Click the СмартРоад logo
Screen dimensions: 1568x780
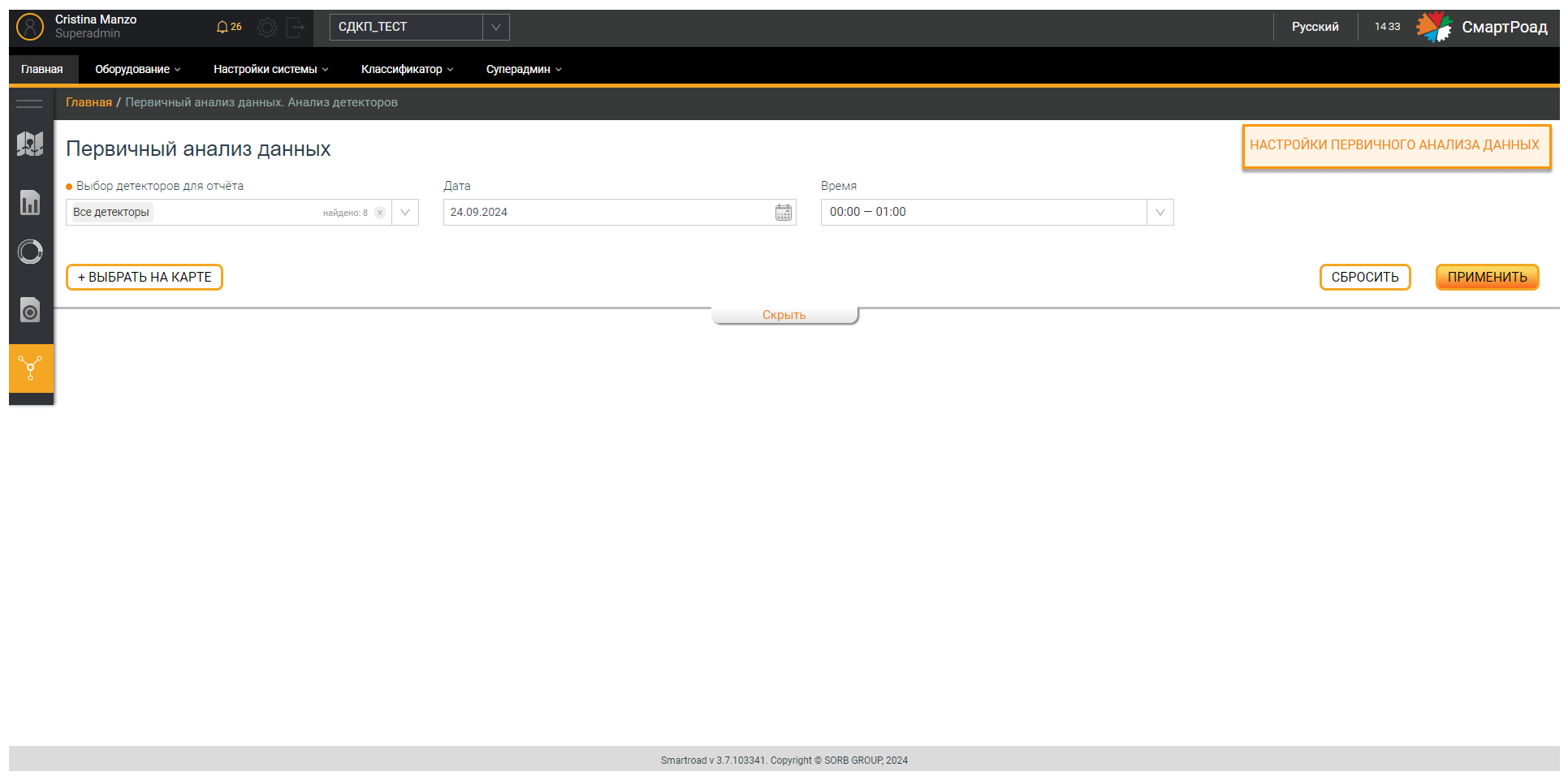click(x=1482, y=27)
